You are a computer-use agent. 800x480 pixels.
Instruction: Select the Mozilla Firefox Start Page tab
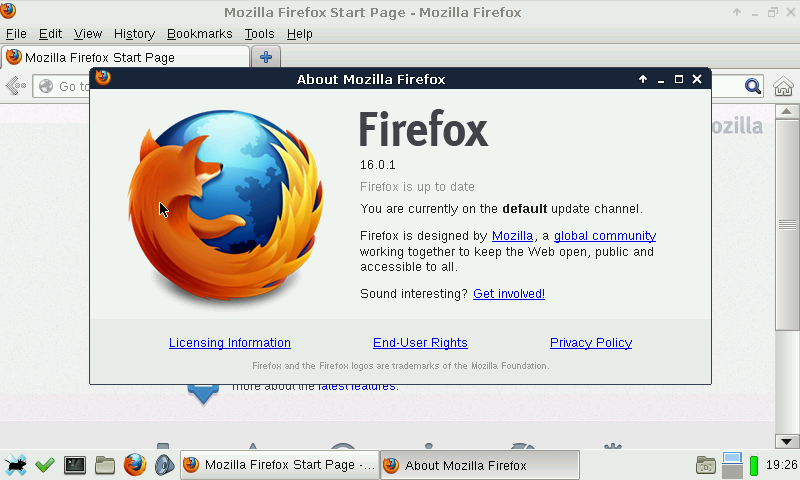pyautogui.click(x=100, y=57)
